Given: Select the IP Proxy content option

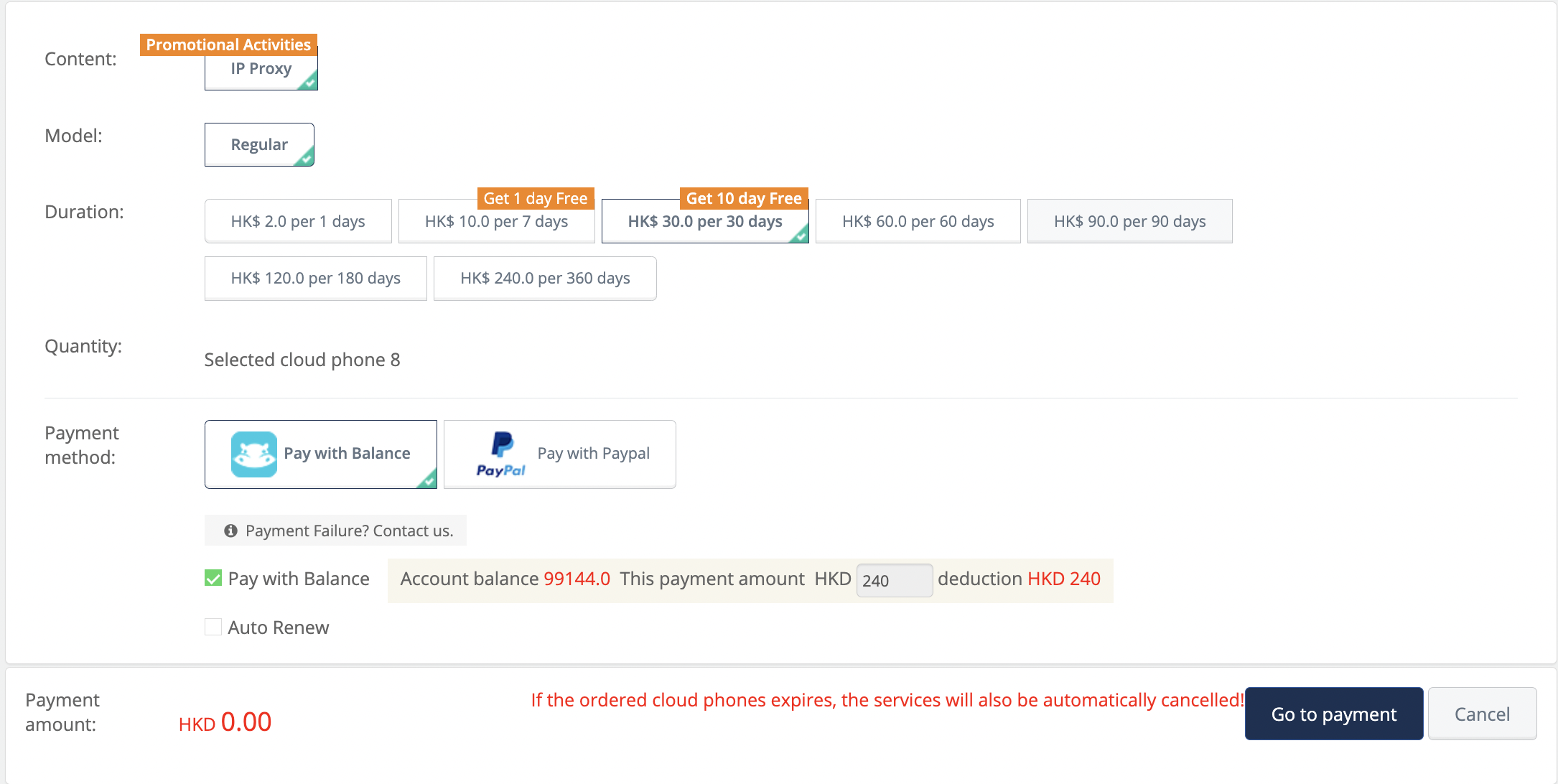Looking at the screenshot, I should tap(261, 69).
